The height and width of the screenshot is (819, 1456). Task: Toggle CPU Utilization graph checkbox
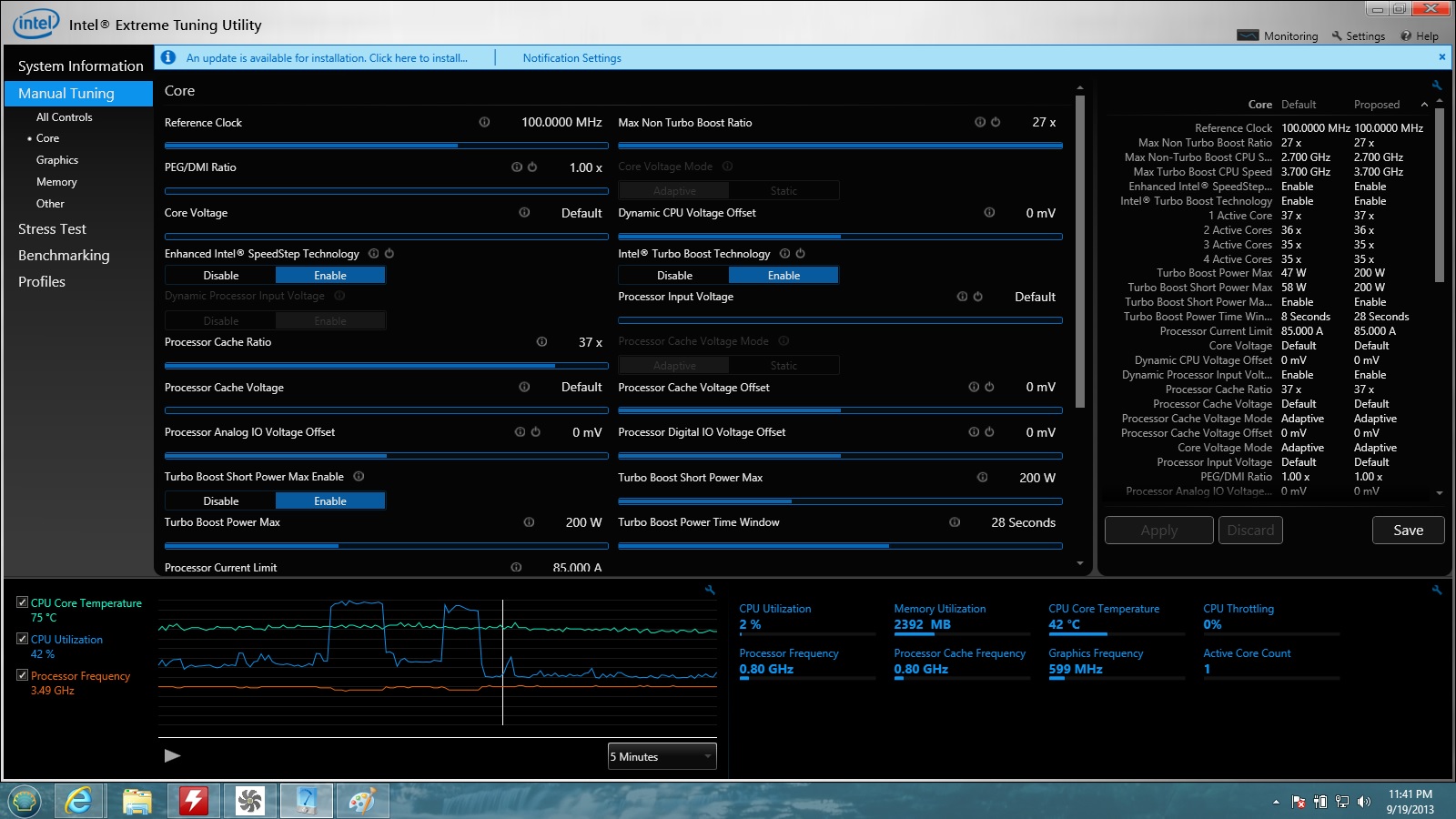[x=22, y=639]
